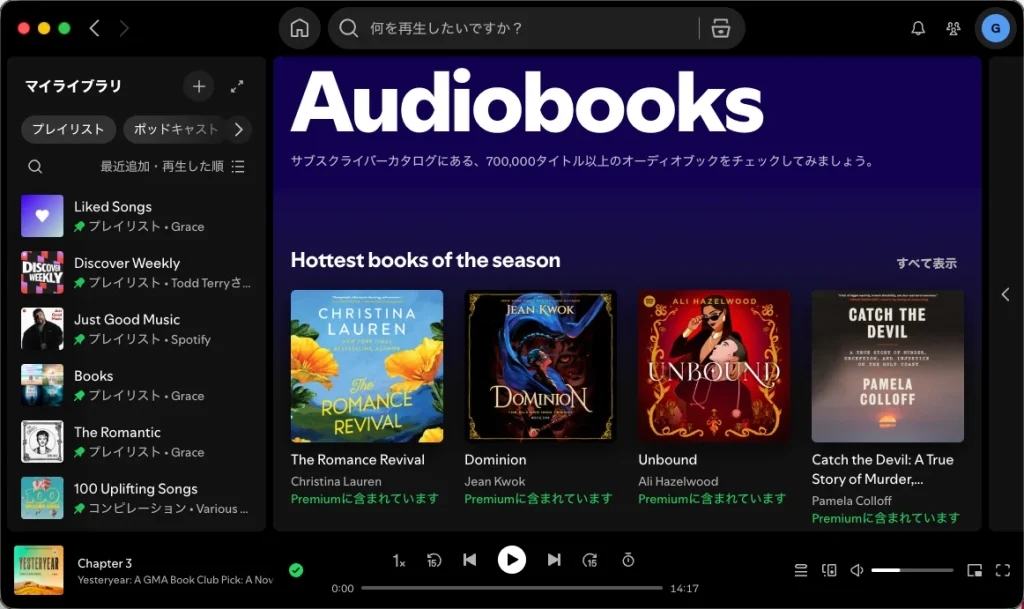This screenshot has width=1024, height=609.
Task: Click the Catch the Devil cover art
Action: click(888, 366)
